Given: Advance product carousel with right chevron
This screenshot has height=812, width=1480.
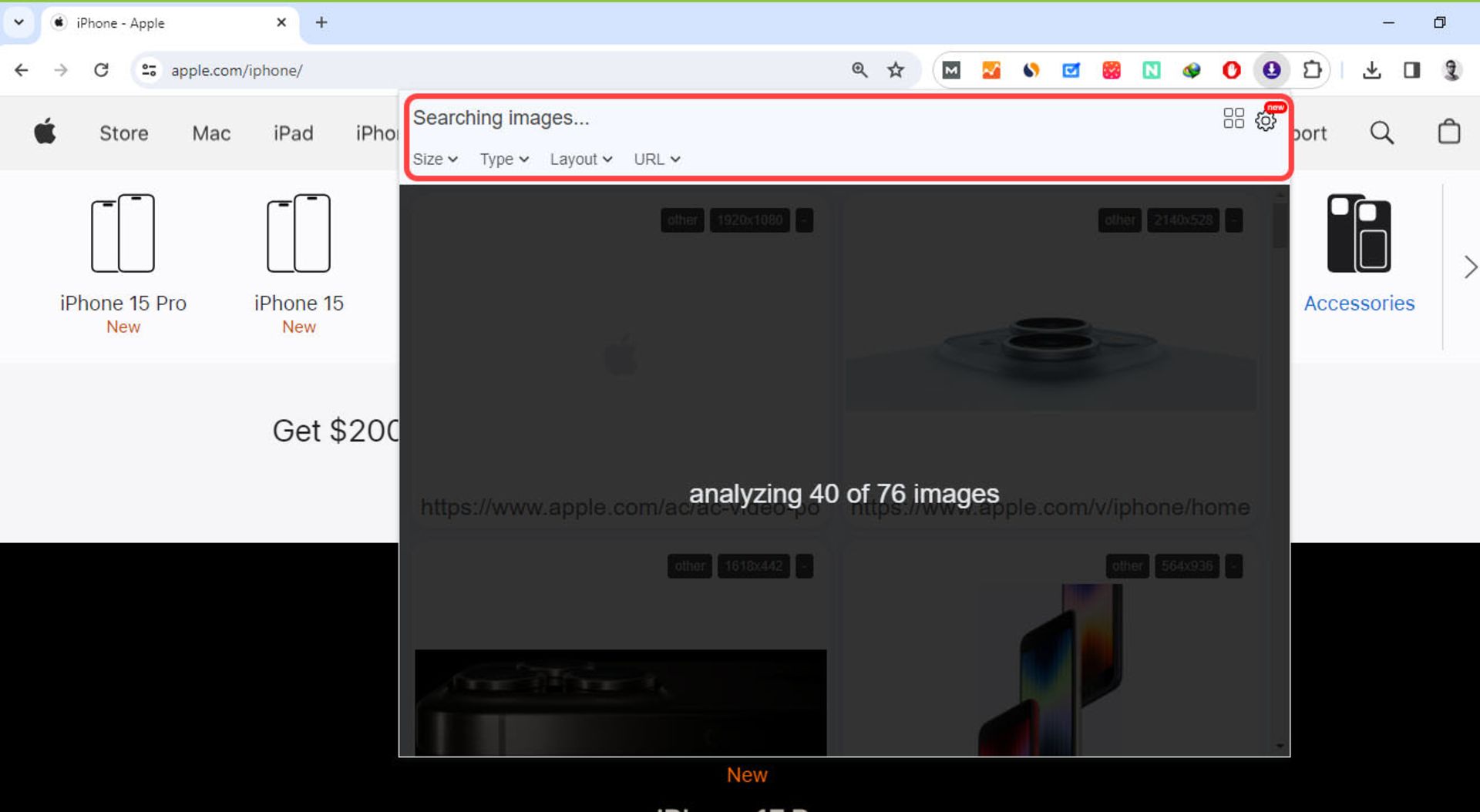Looking at the screenshot, I should coord(1470,267).
